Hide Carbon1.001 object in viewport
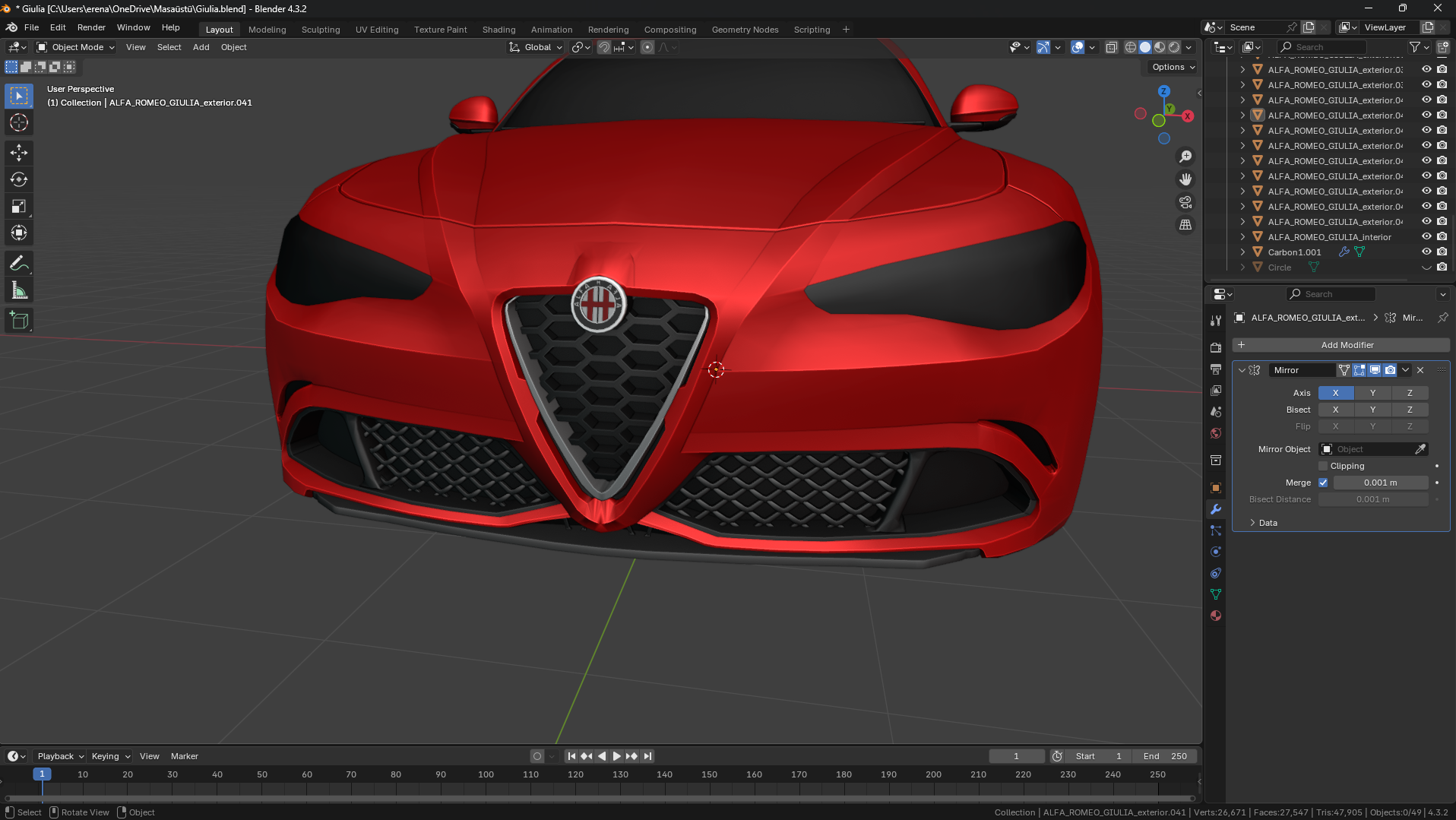Image resolution: width=1456 pixels, height=820 pixels. (1426, 252)
